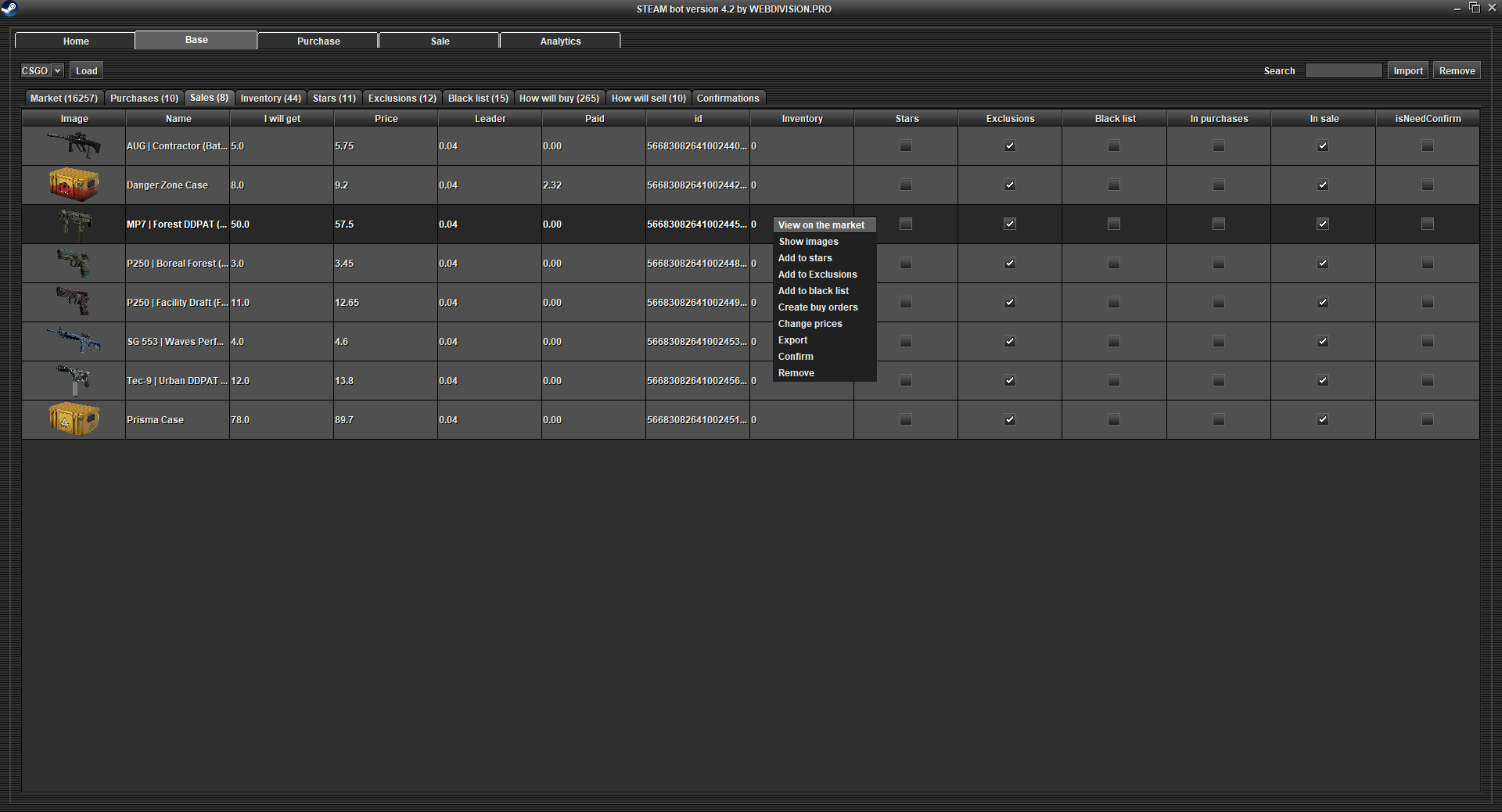Click the AUG Contractor item image
This screenshot has width=1502, height=812.
74,146
